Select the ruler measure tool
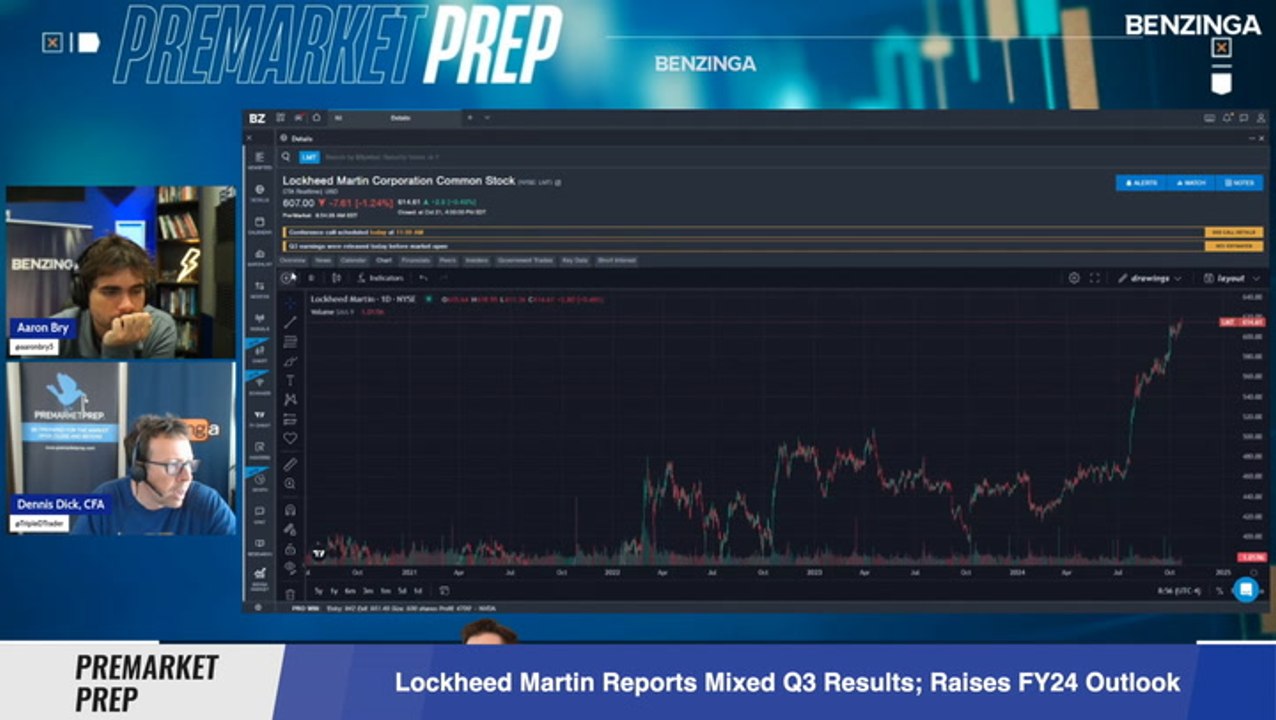The height and width of the screenshot is (720, 1276). tap(290, 464)
